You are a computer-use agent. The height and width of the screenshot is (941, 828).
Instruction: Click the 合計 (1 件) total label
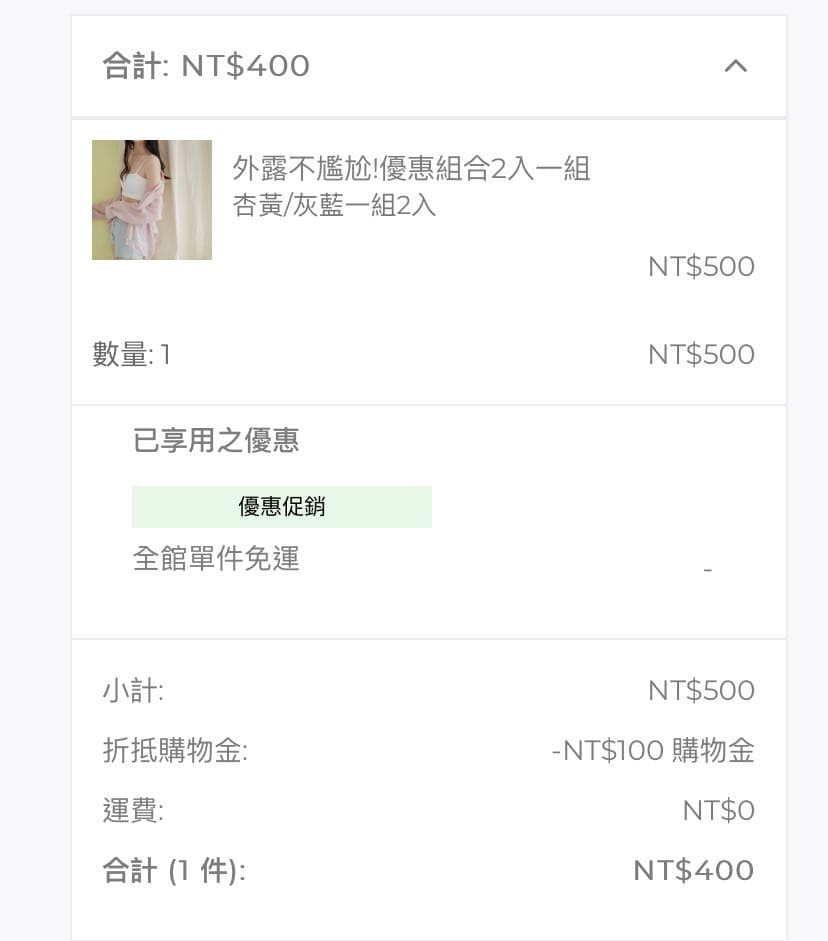coord(174,870)
